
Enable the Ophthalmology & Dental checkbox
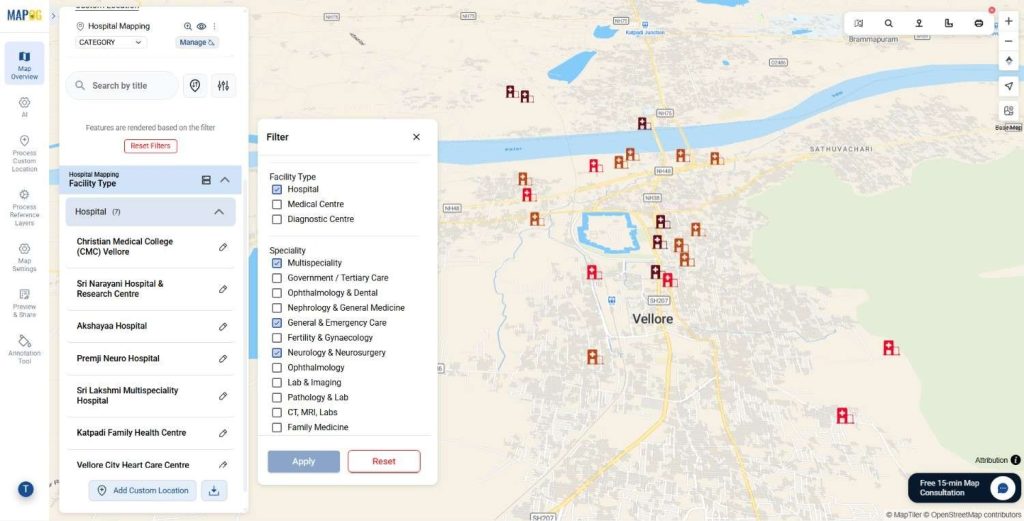(x=277, y=293)
